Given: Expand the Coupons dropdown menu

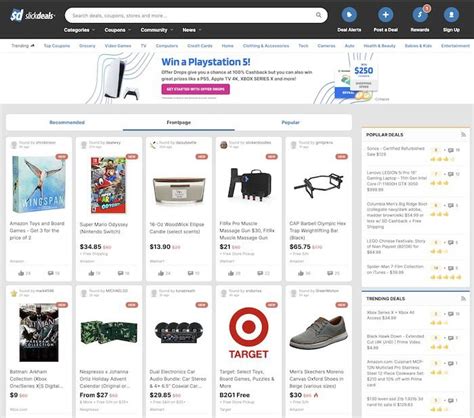Looking at the screenshot, I should click(118, 30).
